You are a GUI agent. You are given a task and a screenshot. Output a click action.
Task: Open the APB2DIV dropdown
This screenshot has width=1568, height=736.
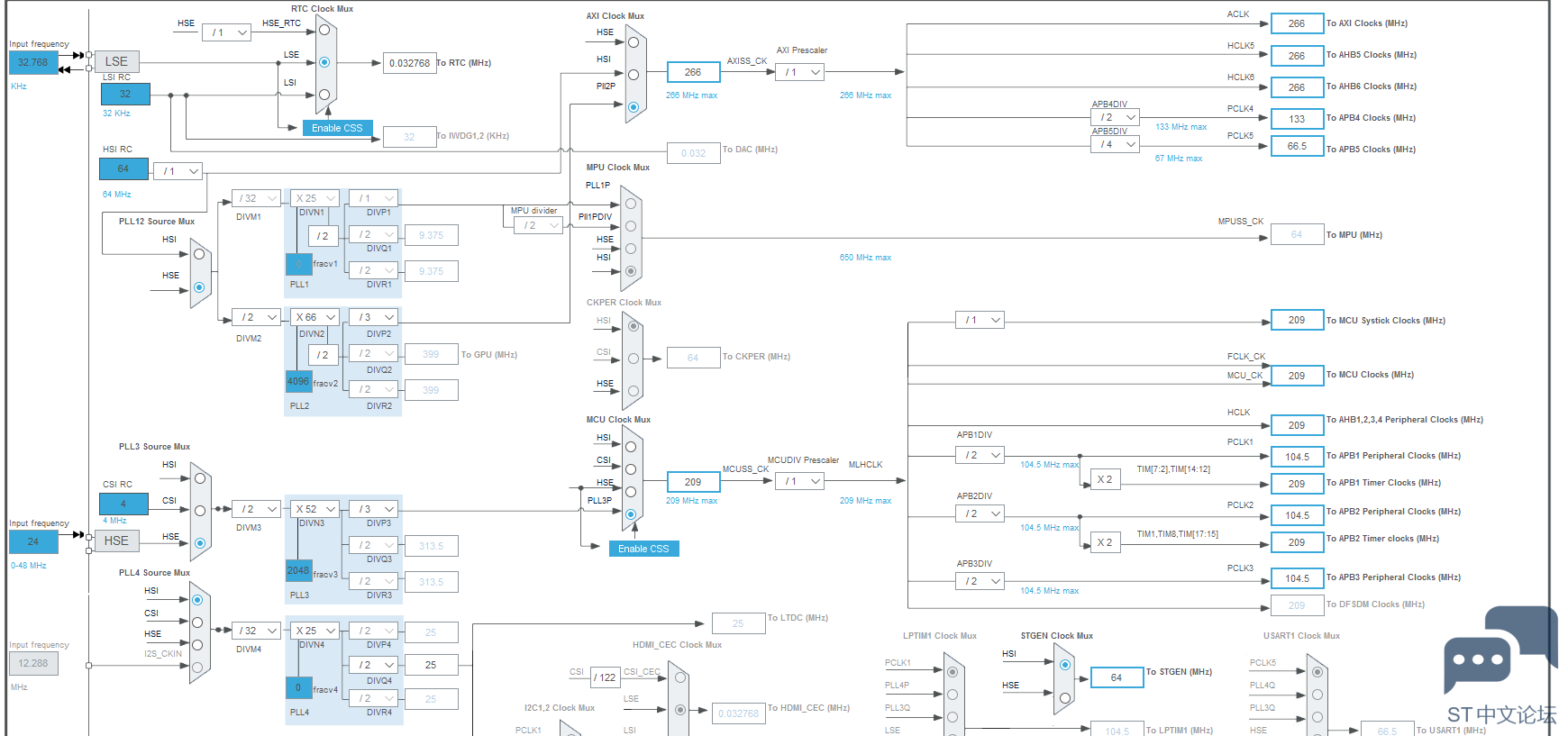pyautogui.click(x=980, y=513)
